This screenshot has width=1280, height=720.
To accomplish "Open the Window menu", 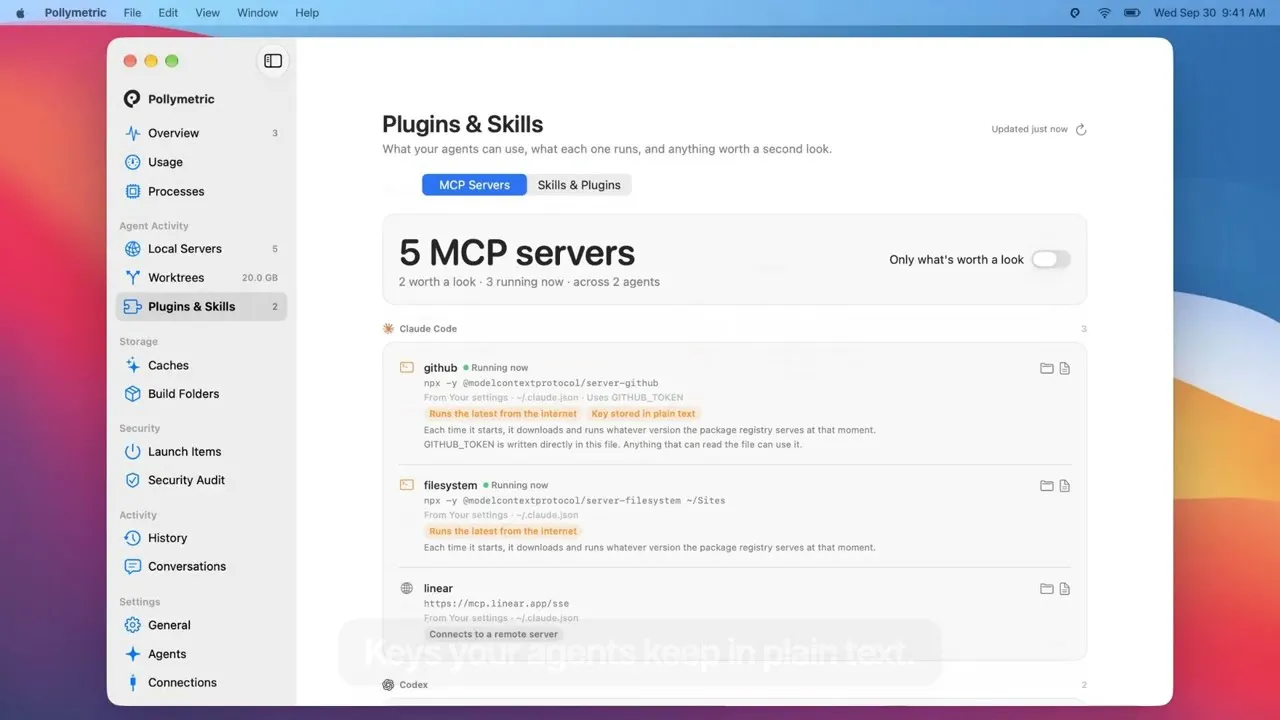I will coord(257,13).
